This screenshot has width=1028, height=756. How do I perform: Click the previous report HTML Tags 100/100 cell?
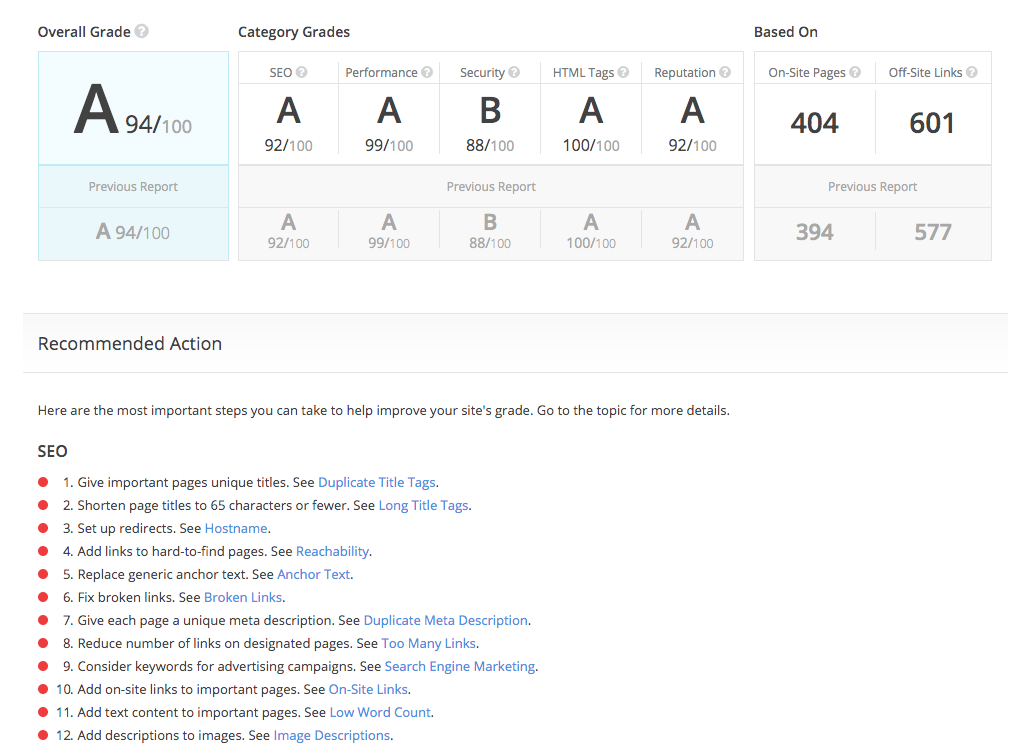[x=591, y=231]
